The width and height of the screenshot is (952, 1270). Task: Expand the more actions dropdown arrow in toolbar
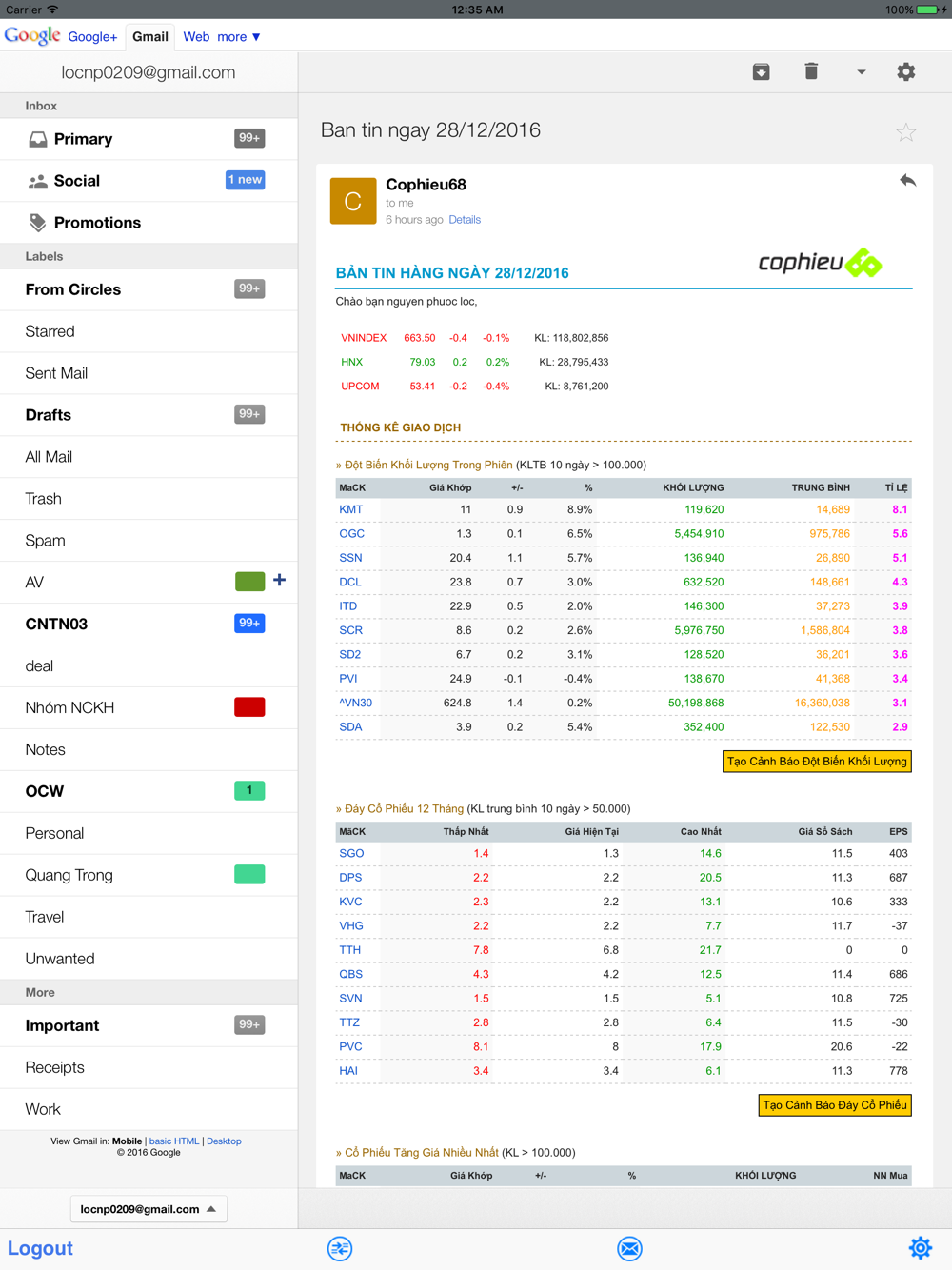[x=861, y=72]
